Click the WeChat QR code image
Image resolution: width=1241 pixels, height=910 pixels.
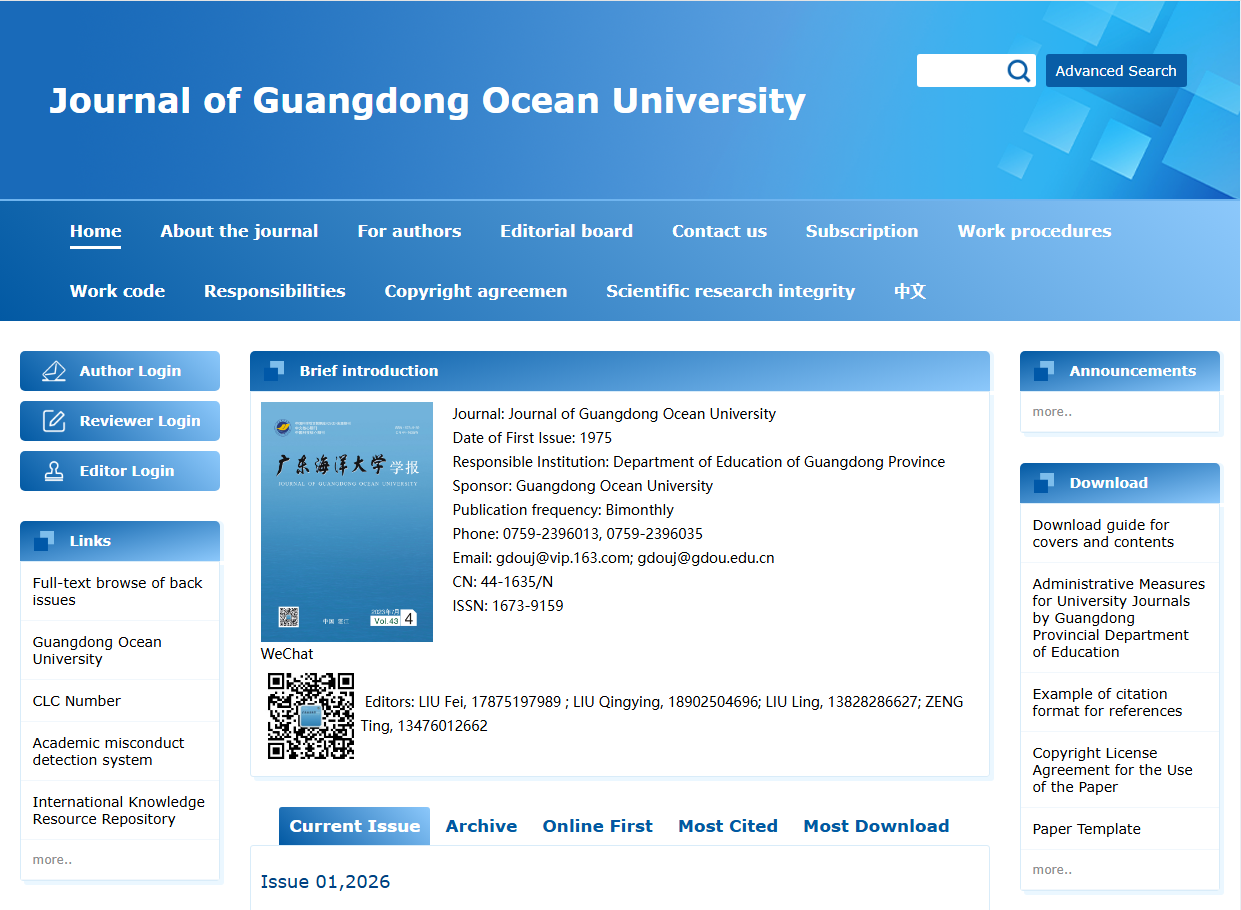(x=311, y=715)
